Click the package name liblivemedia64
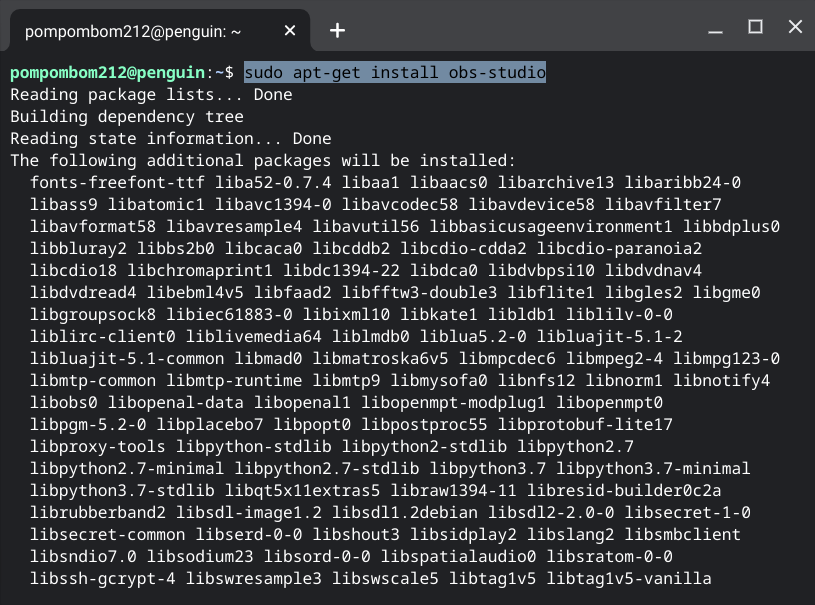This screenshot has width=815, height=605. point(254,336)
